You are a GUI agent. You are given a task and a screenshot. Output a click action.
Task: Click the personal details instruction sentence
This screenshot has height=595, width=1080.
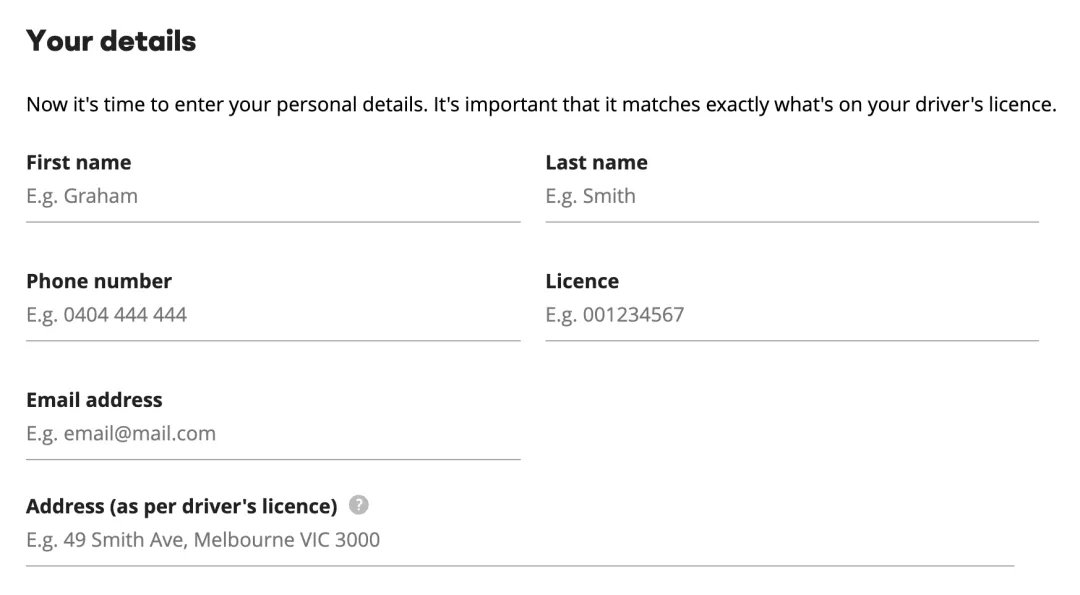541,105
